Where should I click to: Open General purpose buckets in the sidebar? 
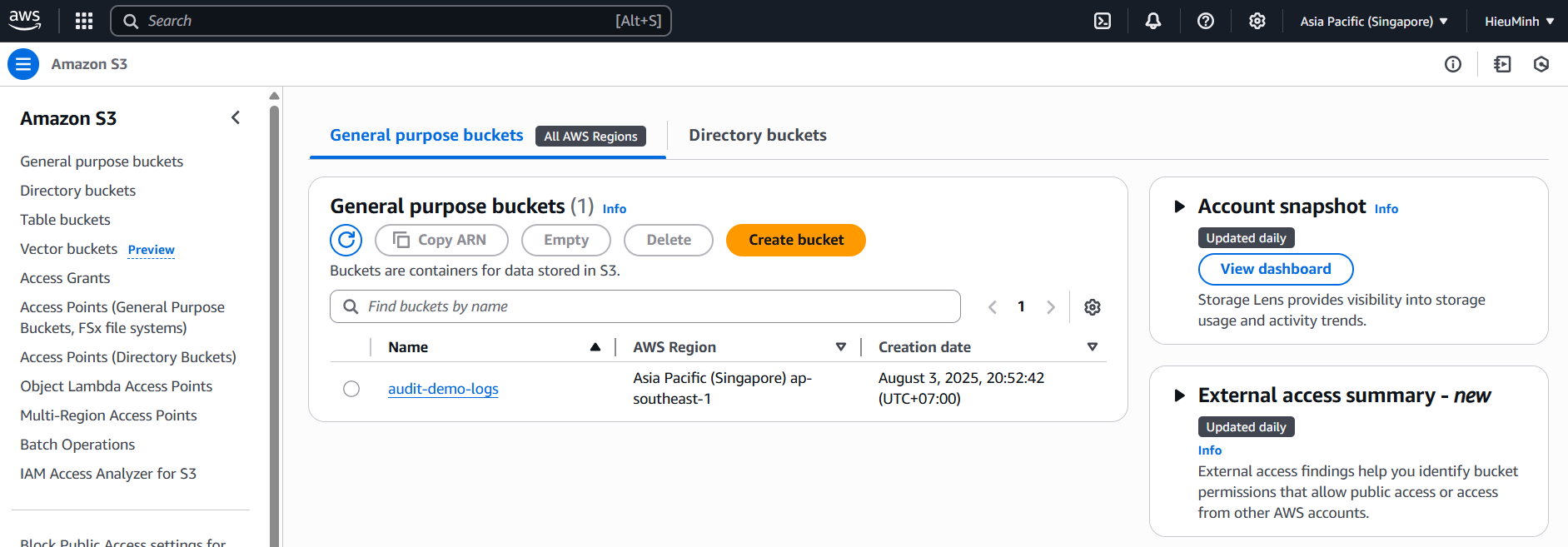point(102,162)
